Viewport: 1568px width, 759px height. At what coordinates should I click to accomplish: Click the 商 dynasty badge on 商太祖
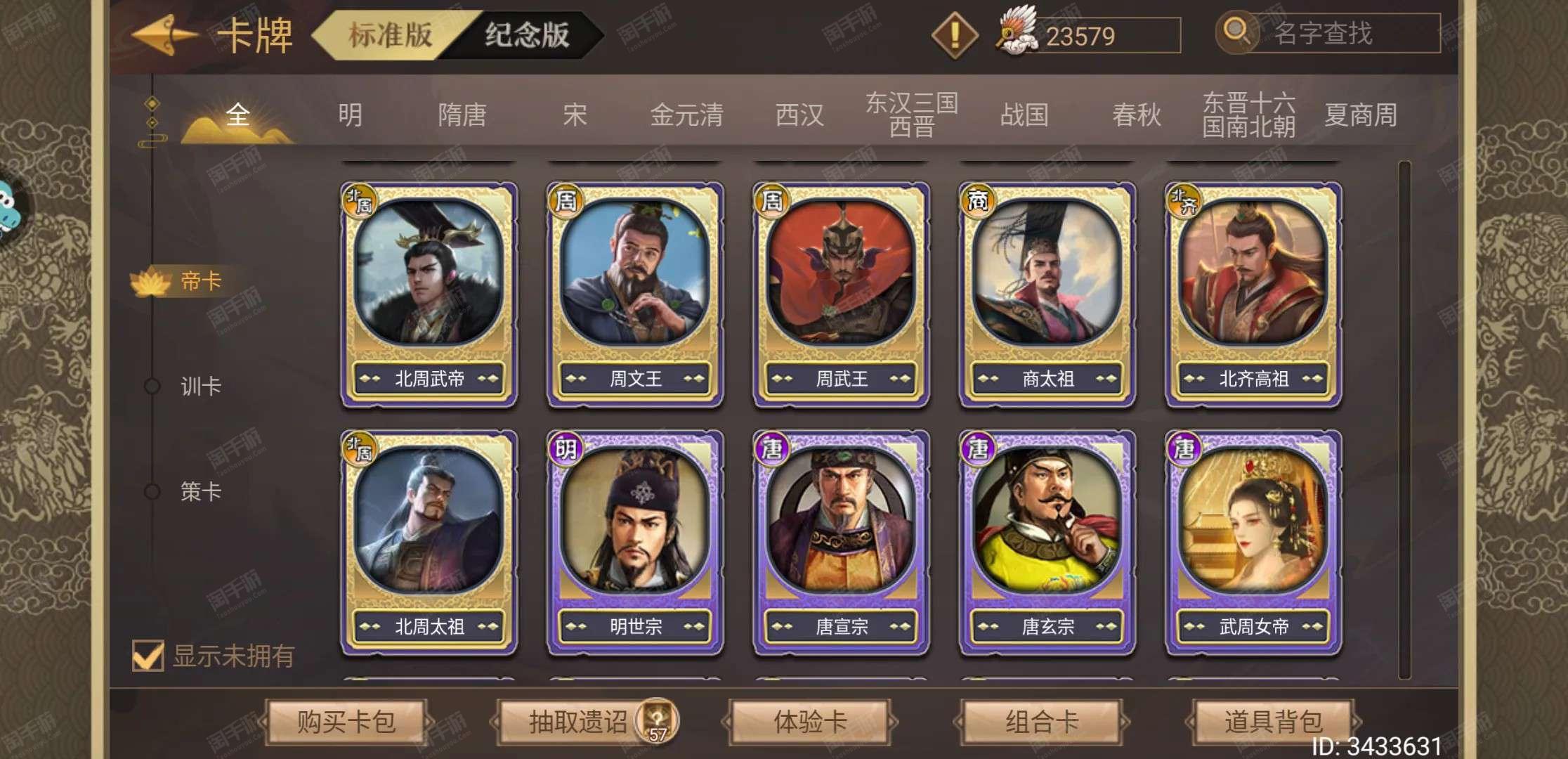[977, 200]
